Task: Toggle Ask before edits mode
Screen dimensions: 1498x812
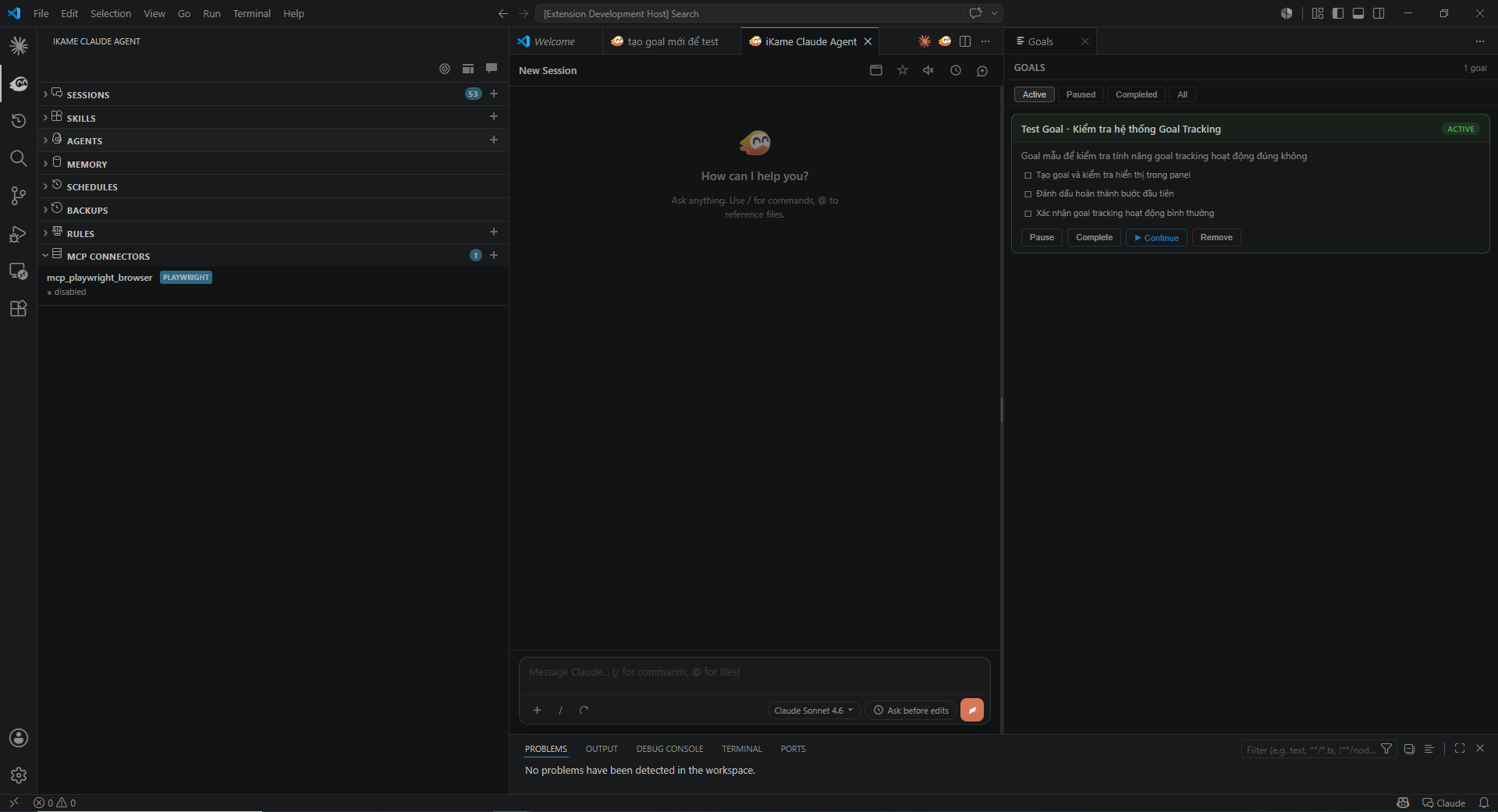Action: coord(911,711)
